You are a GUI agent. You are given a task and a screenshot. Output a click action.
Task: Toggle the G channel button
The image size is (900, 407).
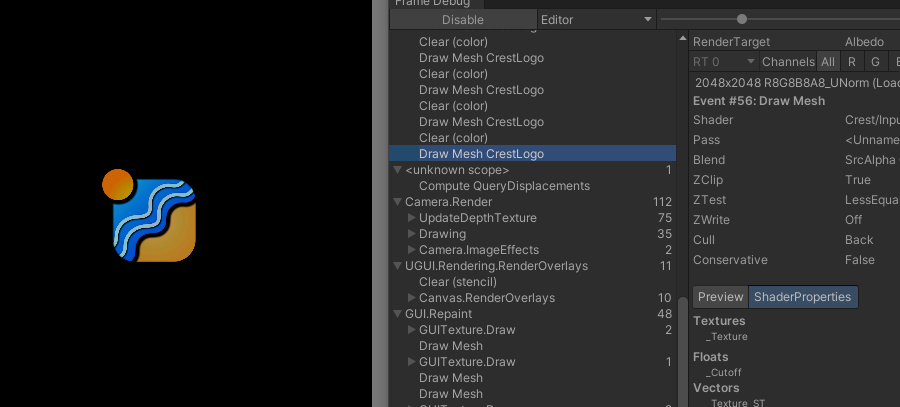click(875, 62)
